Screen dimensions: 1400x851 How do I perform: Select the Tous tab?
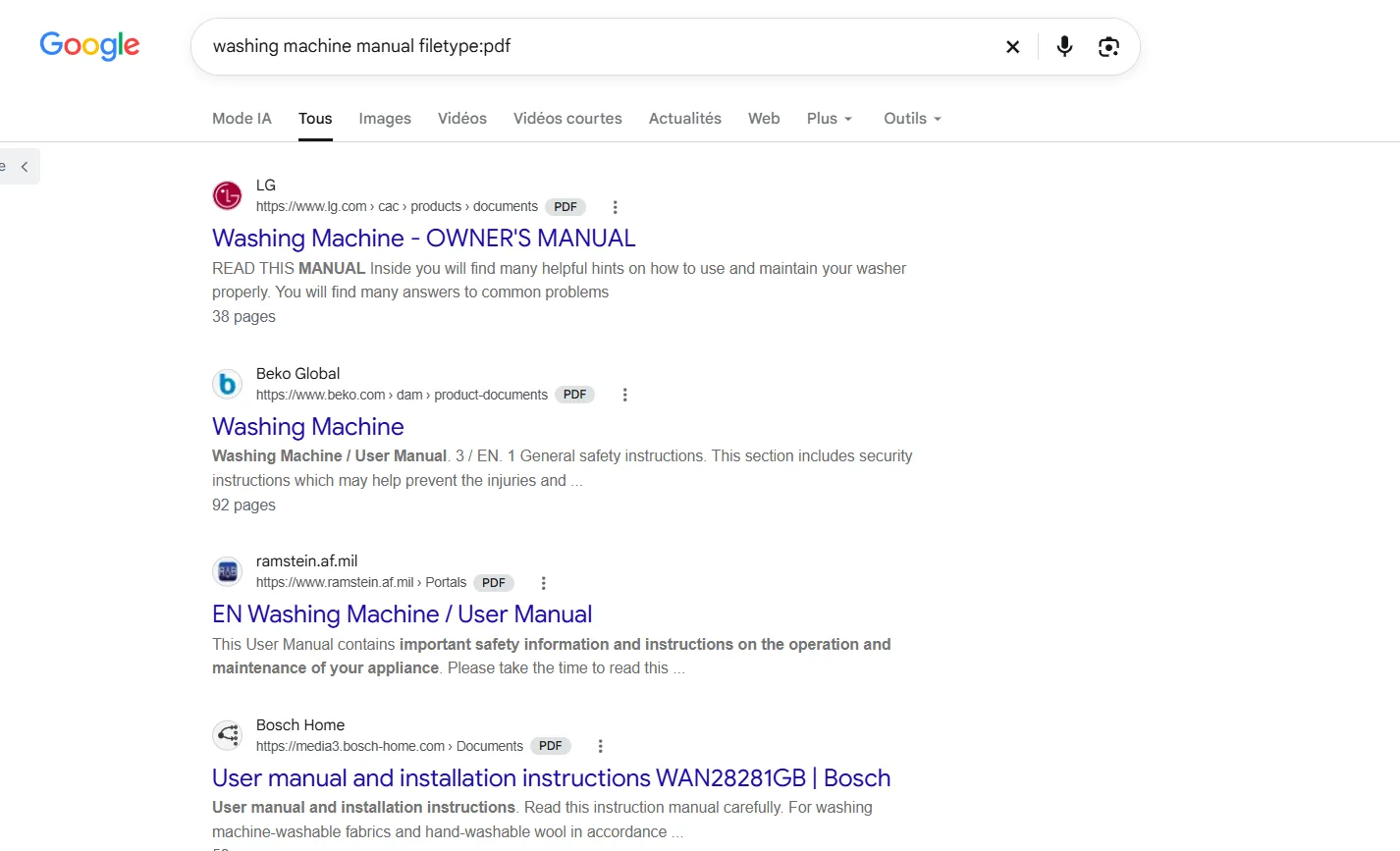coord(315,119)
